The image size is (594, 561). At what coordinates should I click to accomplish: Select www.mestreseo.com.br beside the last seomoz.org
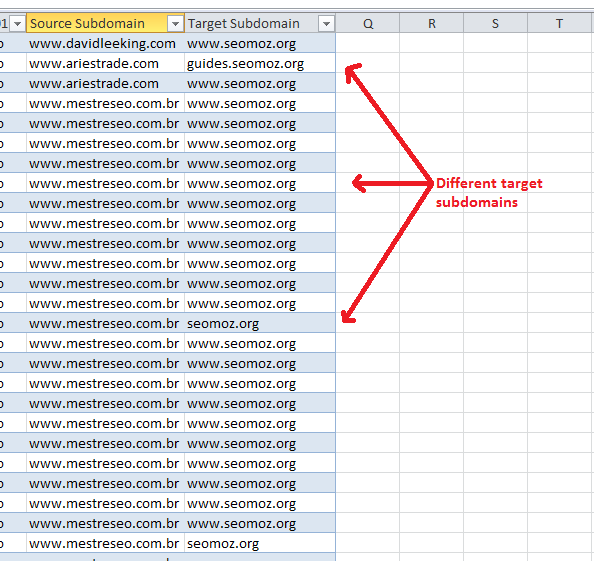105,544
